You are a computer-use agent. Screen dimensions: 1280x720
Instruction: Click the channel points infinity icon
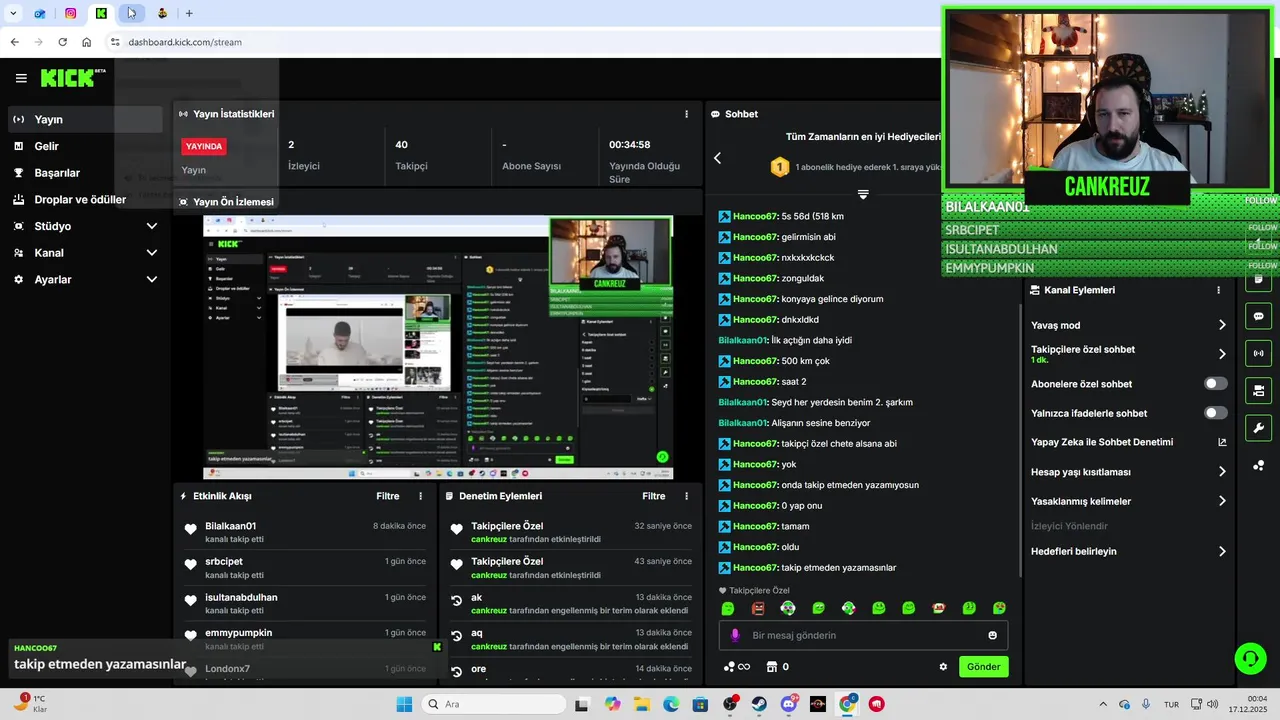pos(737,667)
